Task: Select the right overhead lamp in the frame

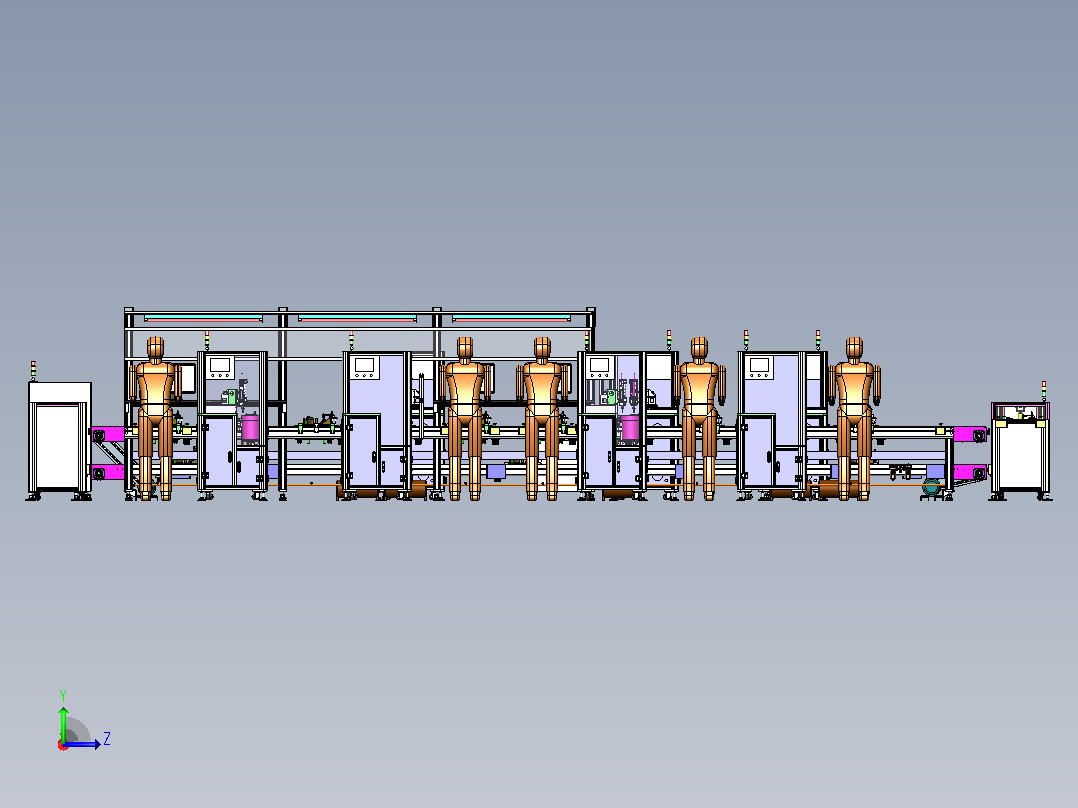Action: click(x=512, y=318)
